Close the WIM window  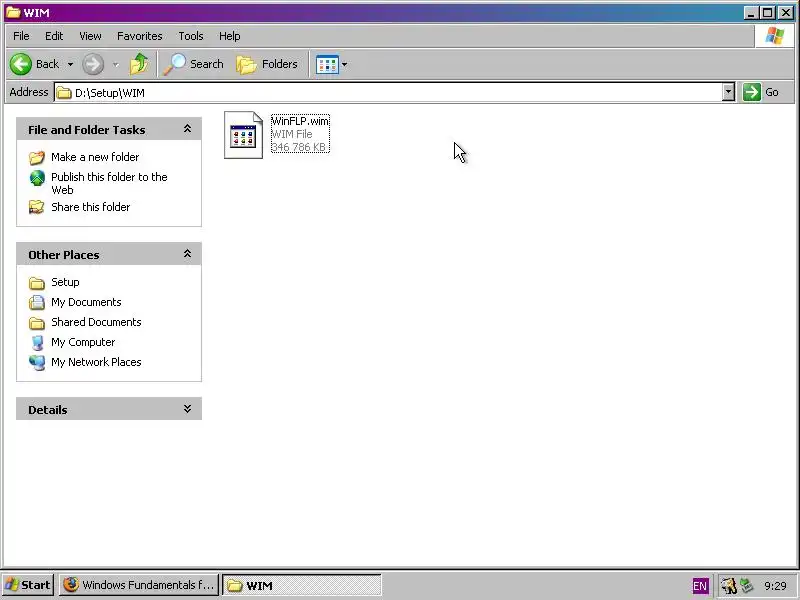[x=786, y=12]
